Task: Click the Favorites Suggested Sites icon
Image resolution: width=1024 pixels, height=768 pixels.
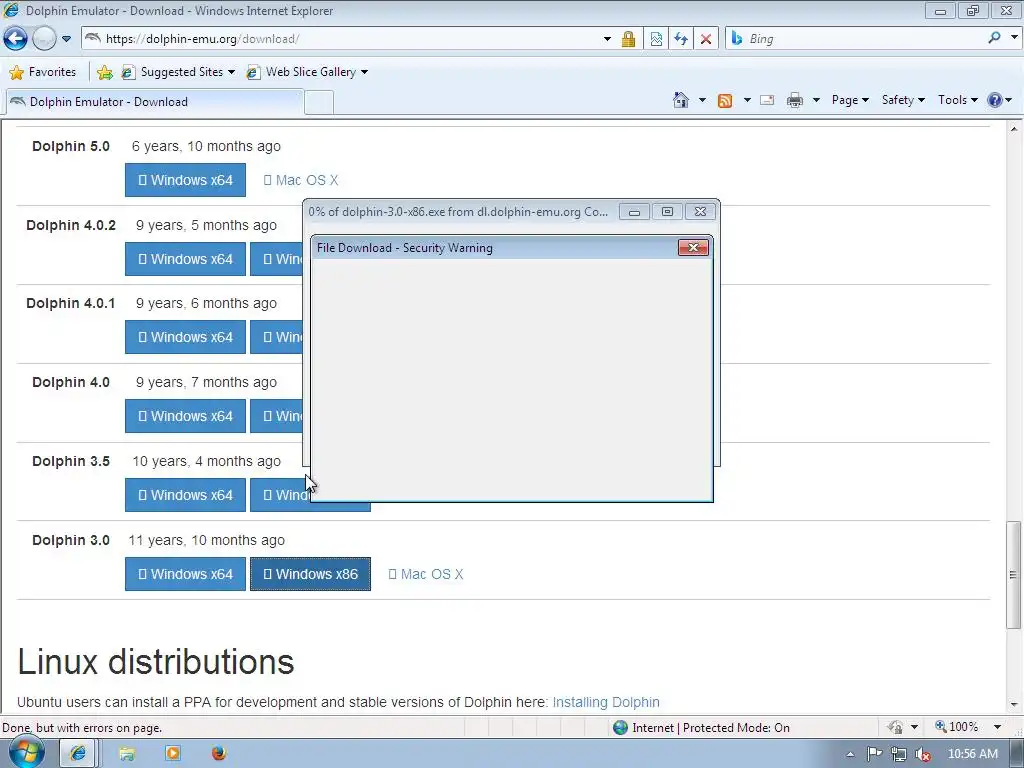Action: tap(129, 72)
